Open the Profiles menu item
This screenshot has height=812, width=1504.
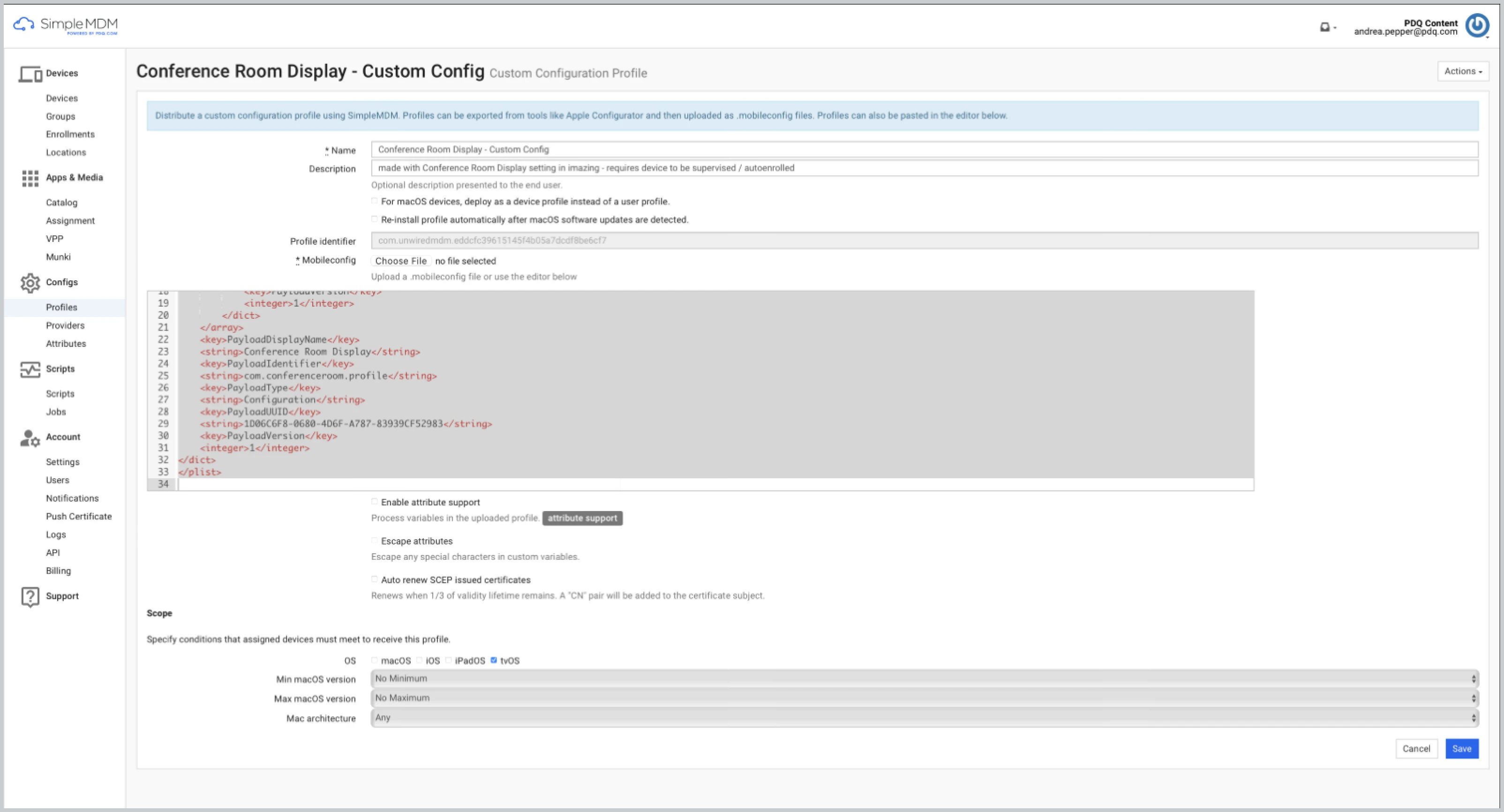click(x=61, y=307)
